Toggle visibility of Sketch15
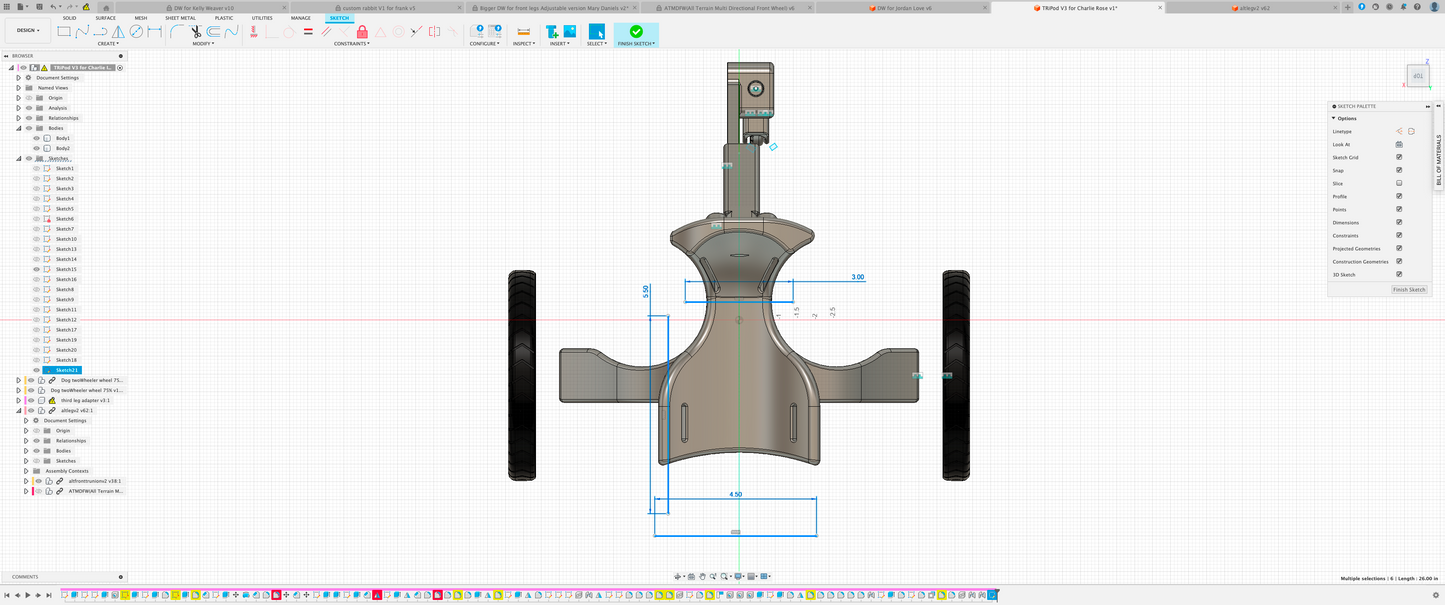The width and height of the screenshot is (1445, 605). tap(36, 269)
